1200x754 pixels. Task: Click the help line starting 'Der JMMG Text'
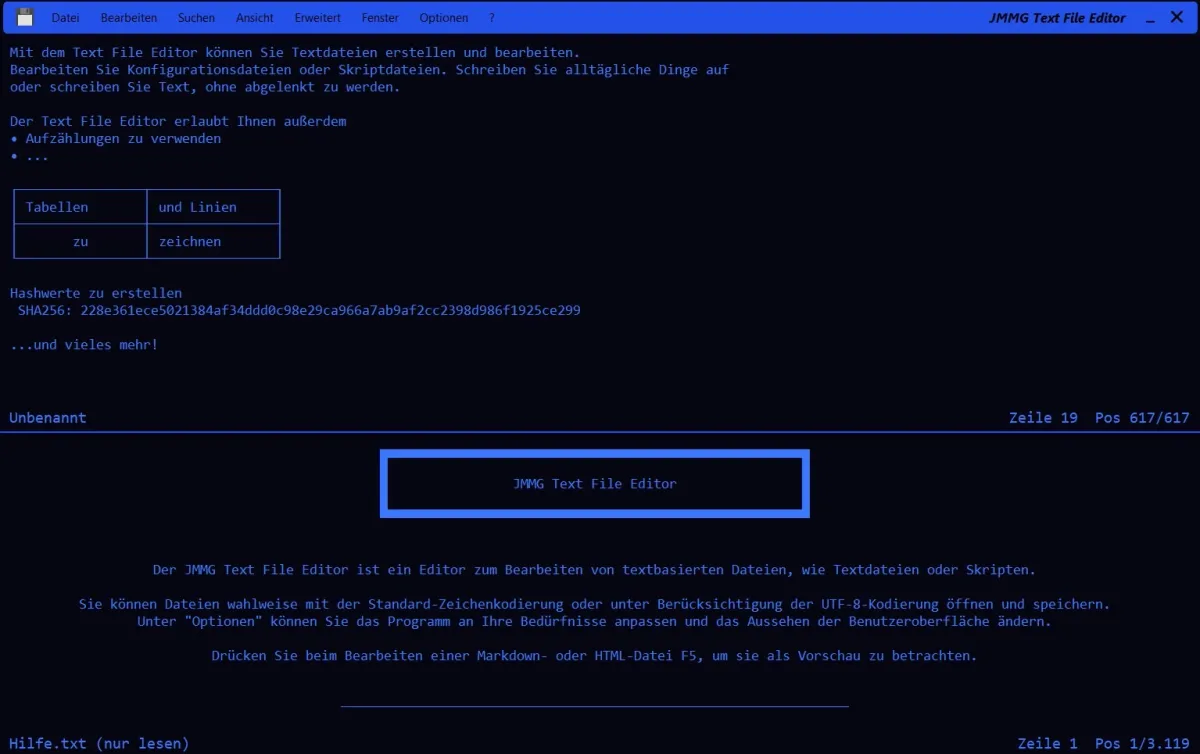tap(594, 570)
